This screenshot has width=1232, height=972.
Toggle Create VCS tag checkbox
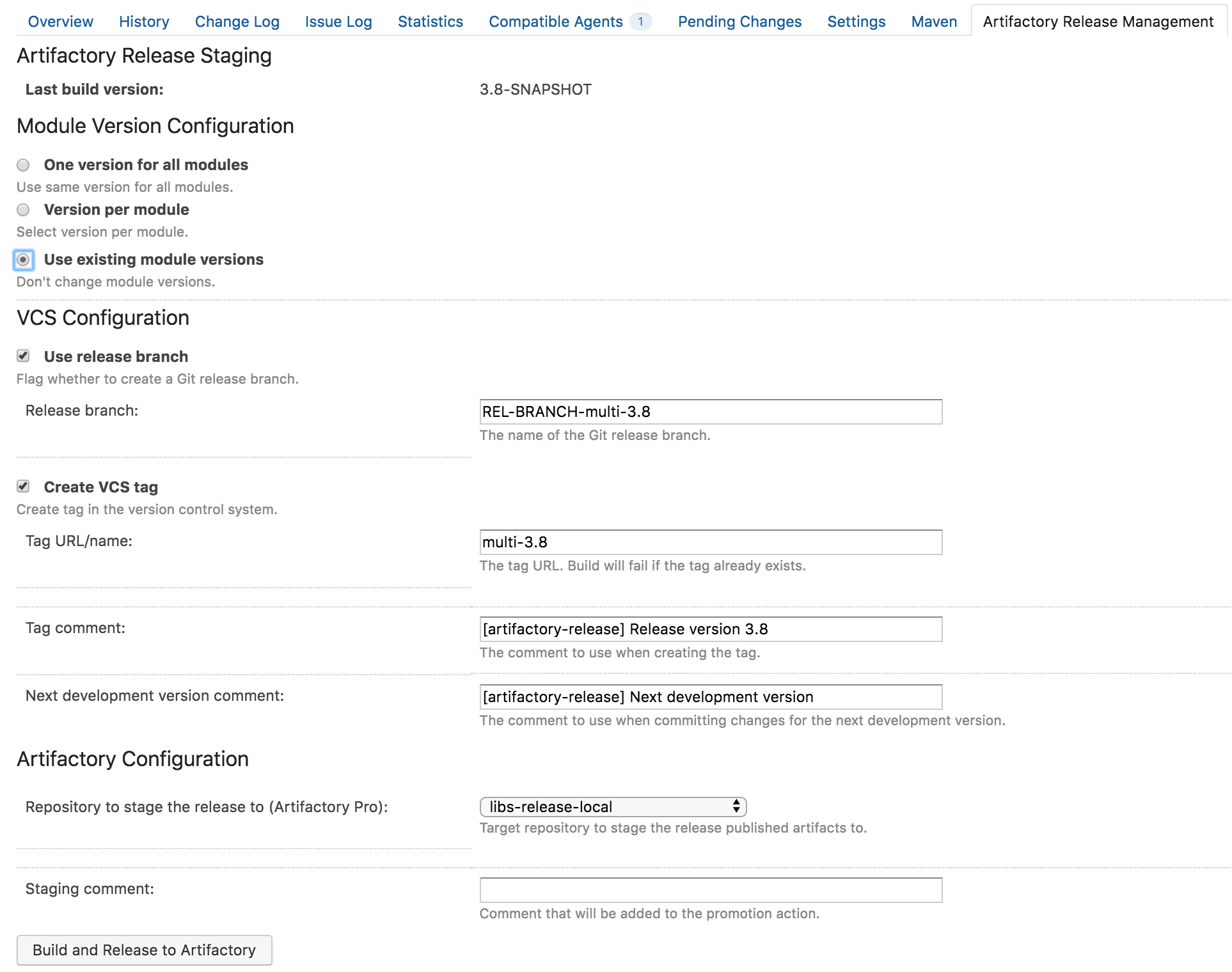(23, 487)
